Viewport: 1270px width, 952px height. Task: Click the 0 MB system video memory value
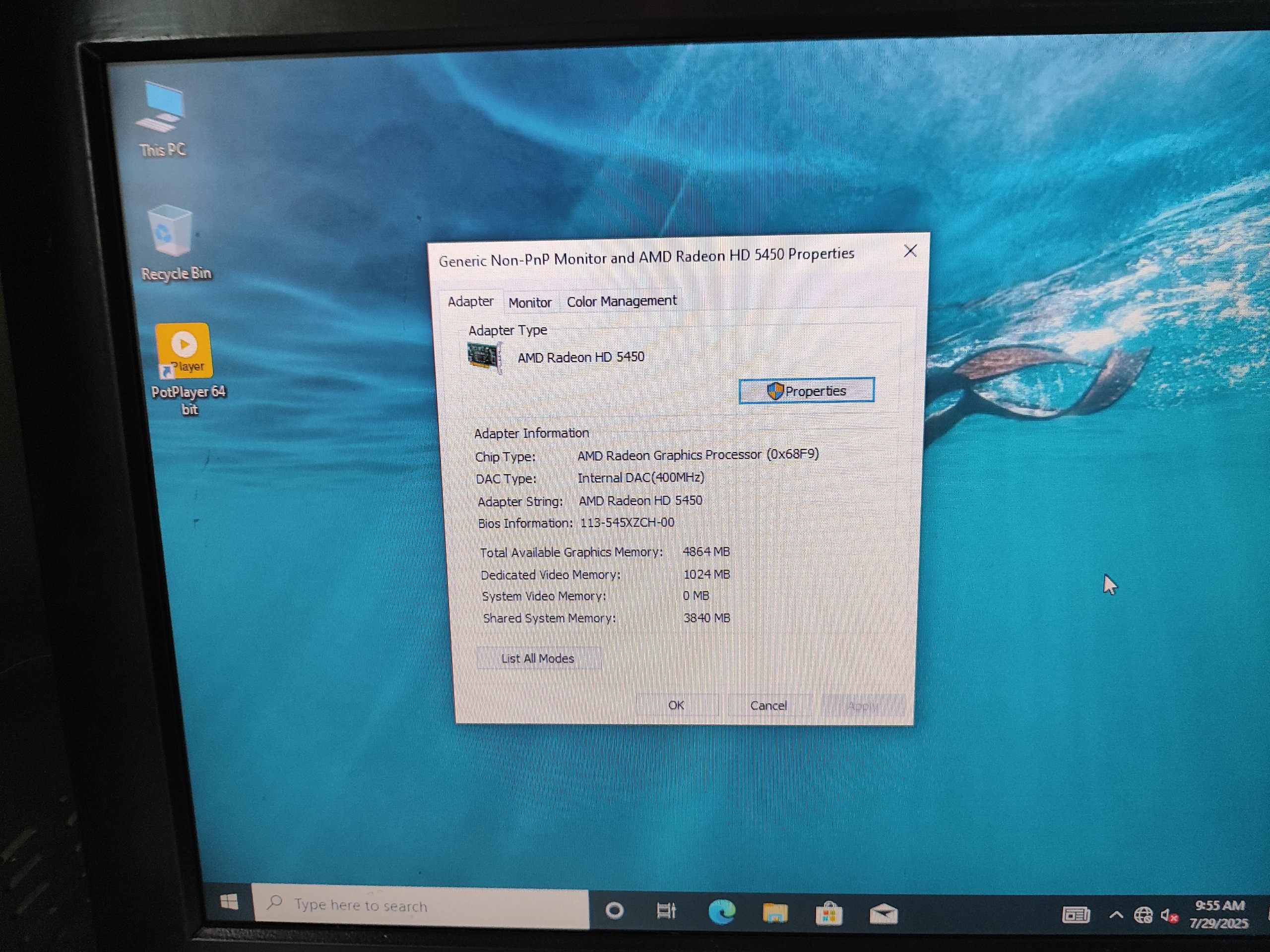tap(696, 596)
